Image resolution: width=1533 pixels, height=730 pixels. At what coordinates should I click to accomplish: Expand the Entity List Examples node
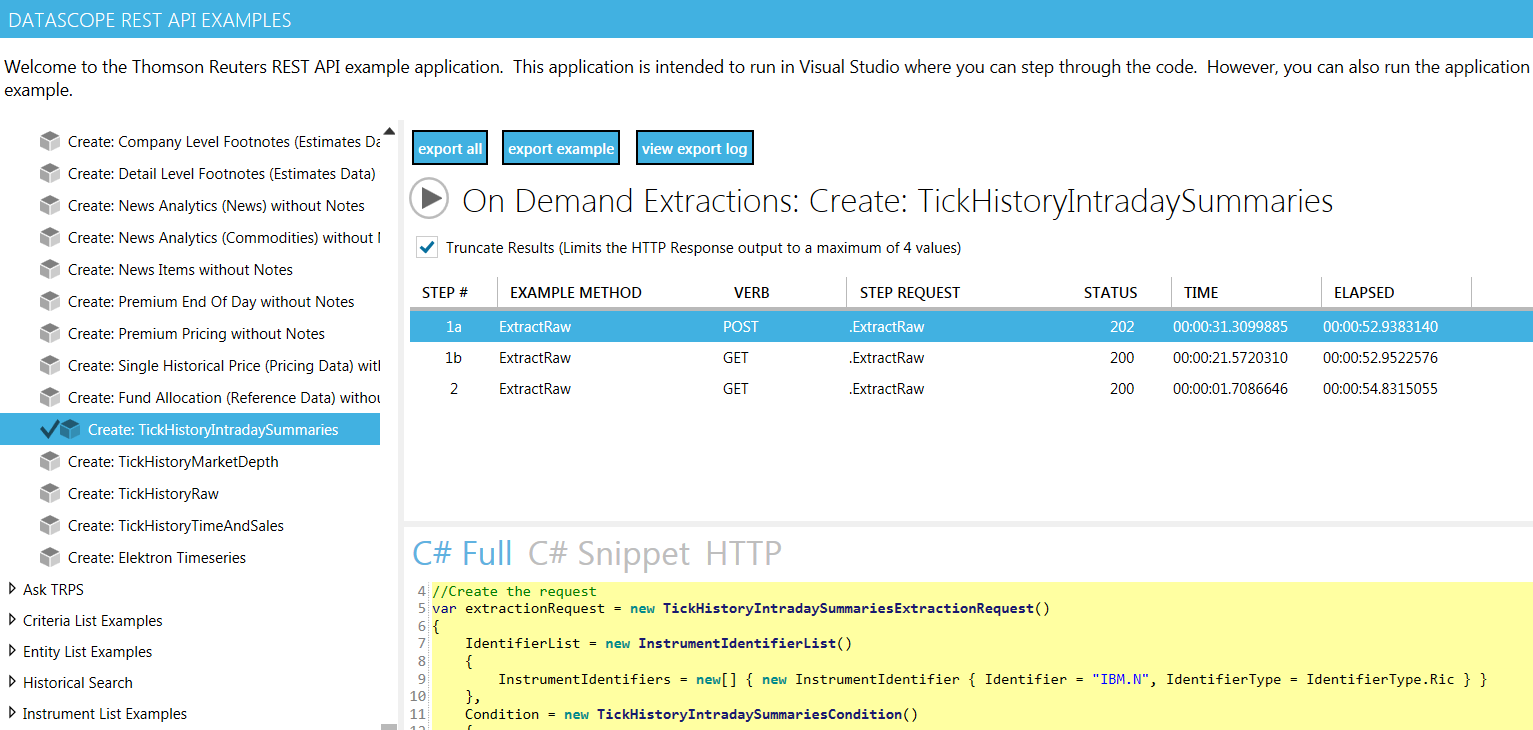tap(12, 651)
